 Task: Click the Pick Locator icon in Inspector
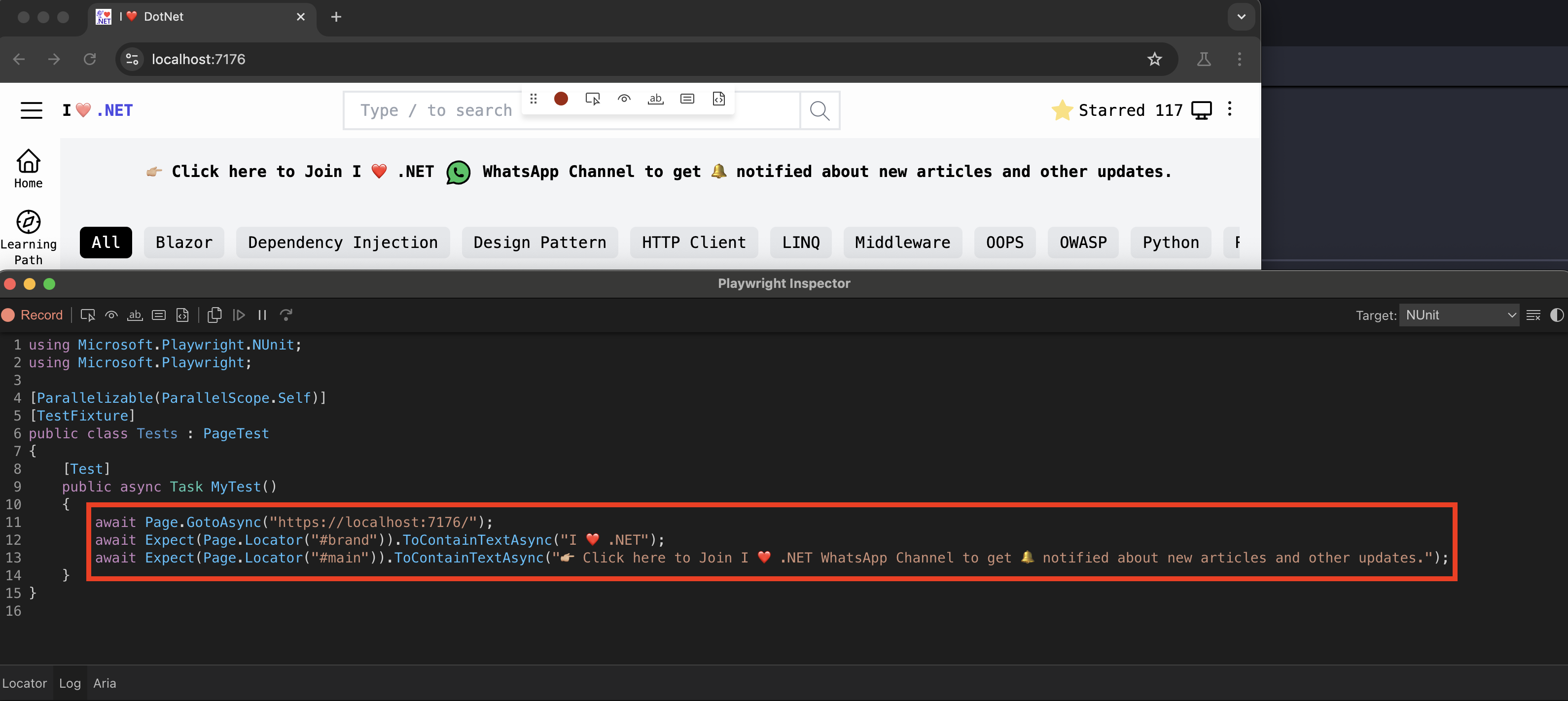[x=87, y=315]
